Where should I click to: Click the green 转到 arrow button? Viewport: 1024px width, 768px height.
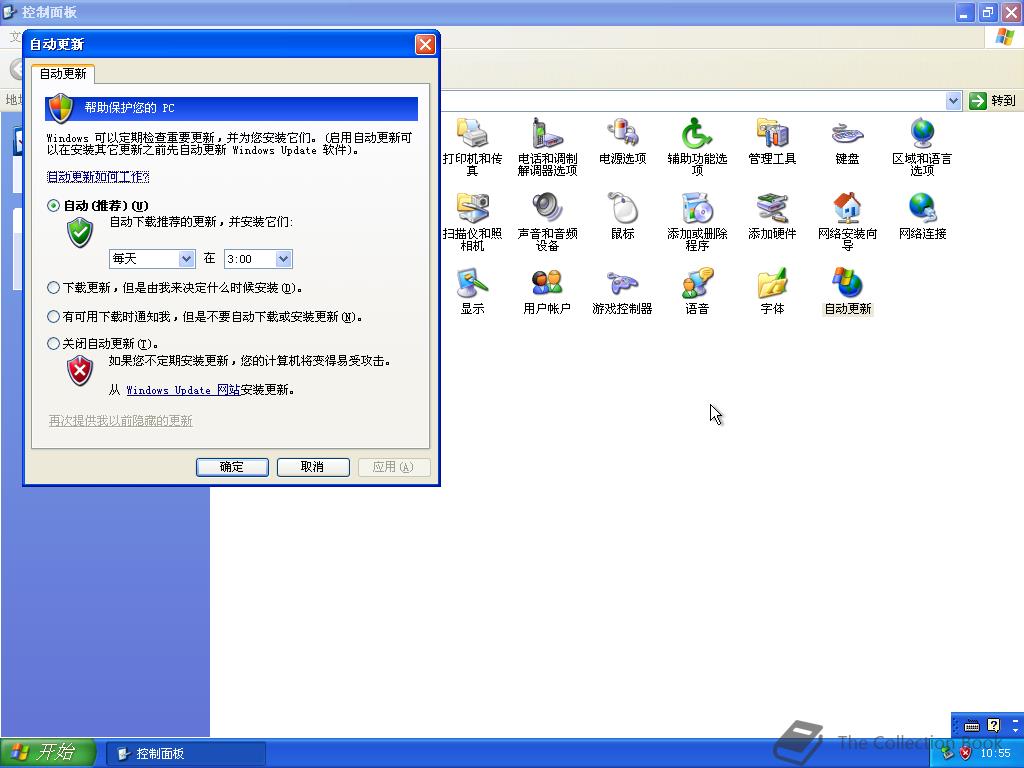click(978, 101)
